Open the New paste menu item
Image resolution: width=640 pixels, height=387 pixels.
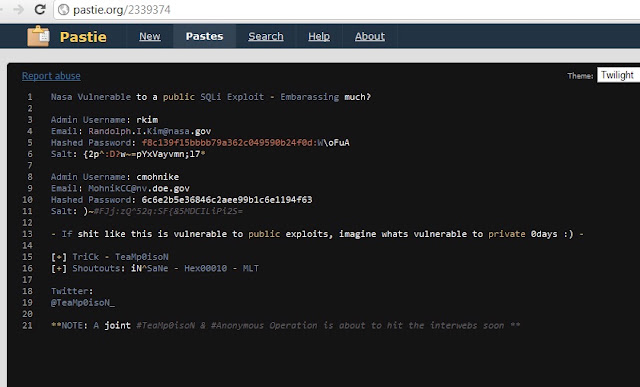(x=150, y=36)
